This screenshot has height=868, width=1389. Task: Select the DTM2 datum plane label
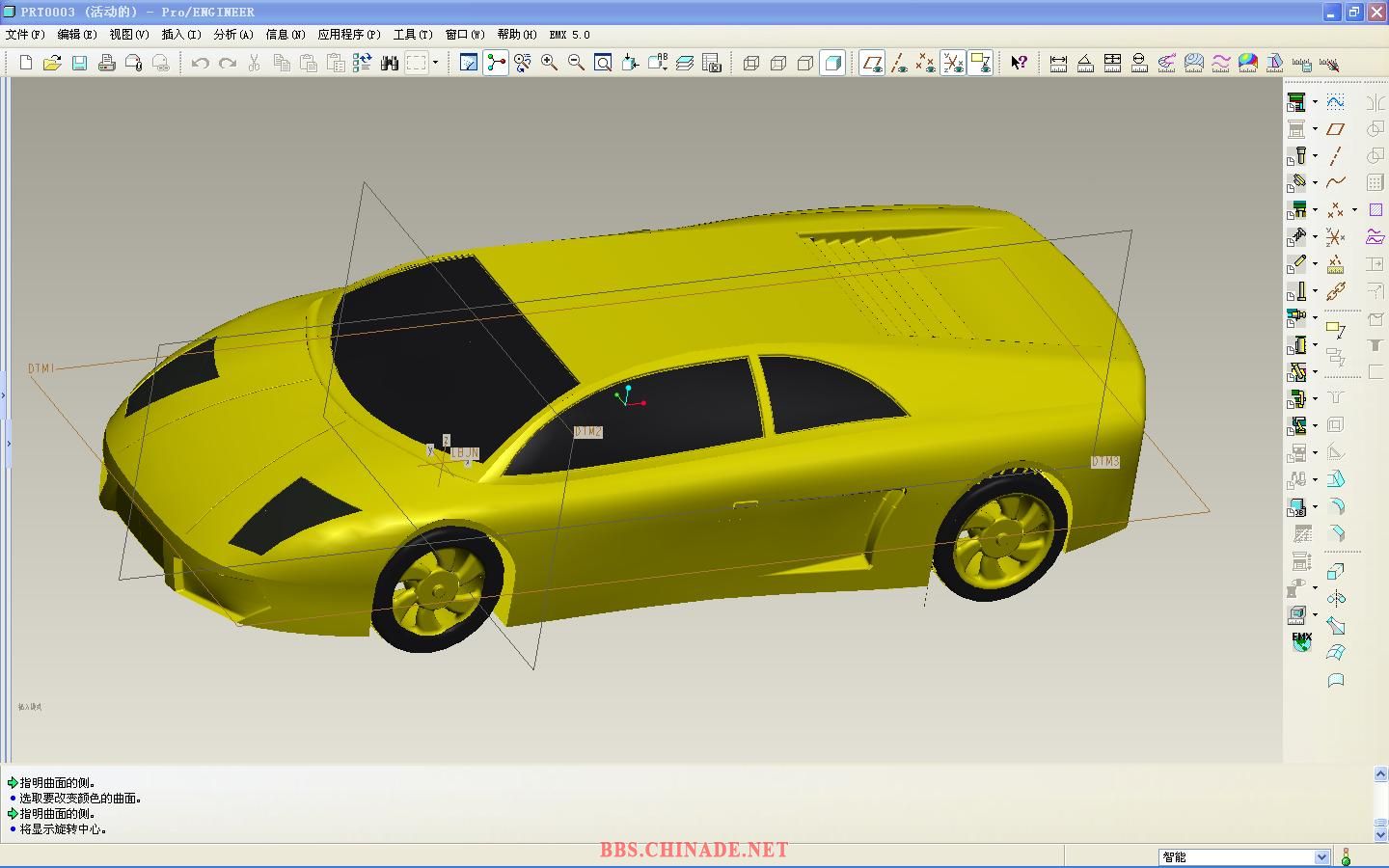pos(588,431)
